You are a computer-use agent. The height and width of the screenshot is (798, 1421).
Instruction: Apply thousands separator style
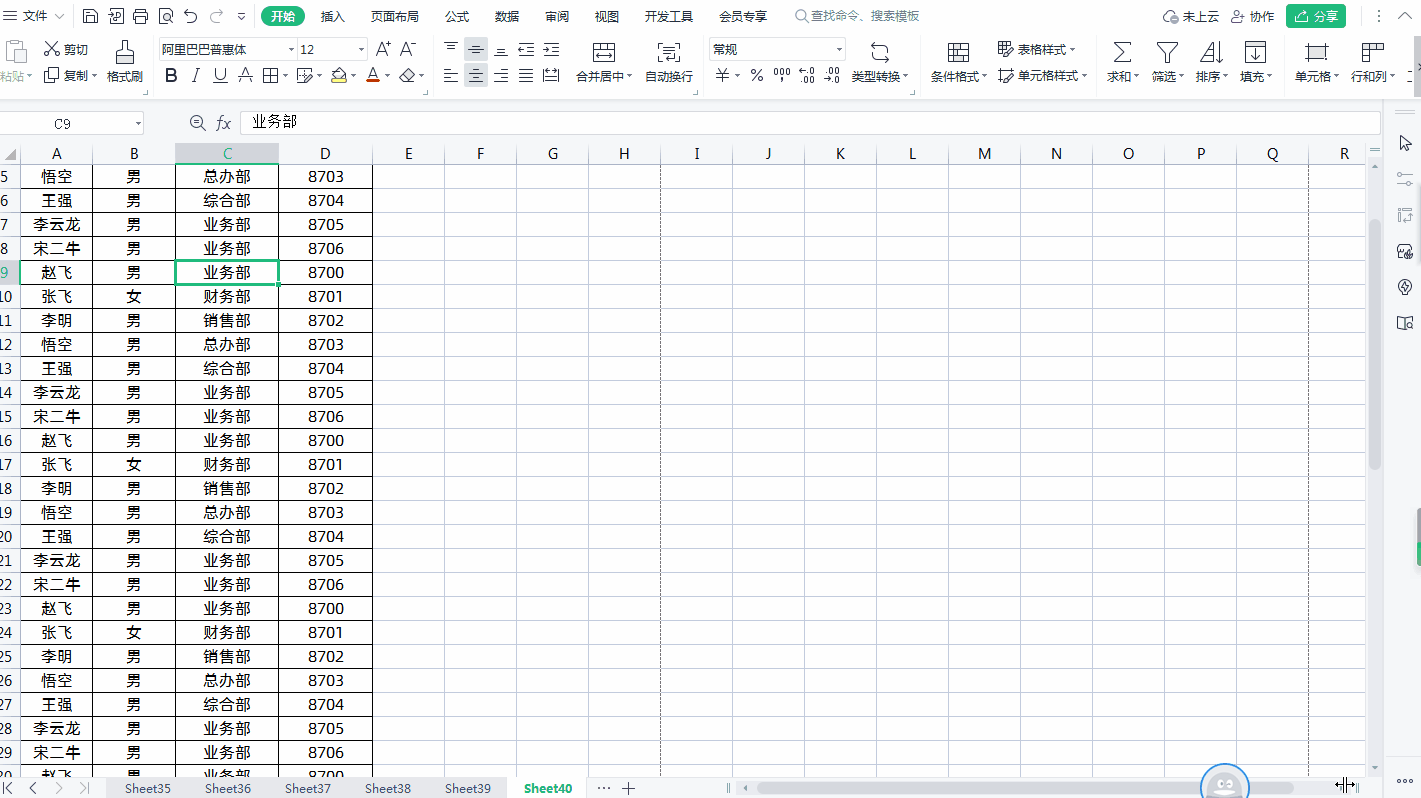(782, 76)
